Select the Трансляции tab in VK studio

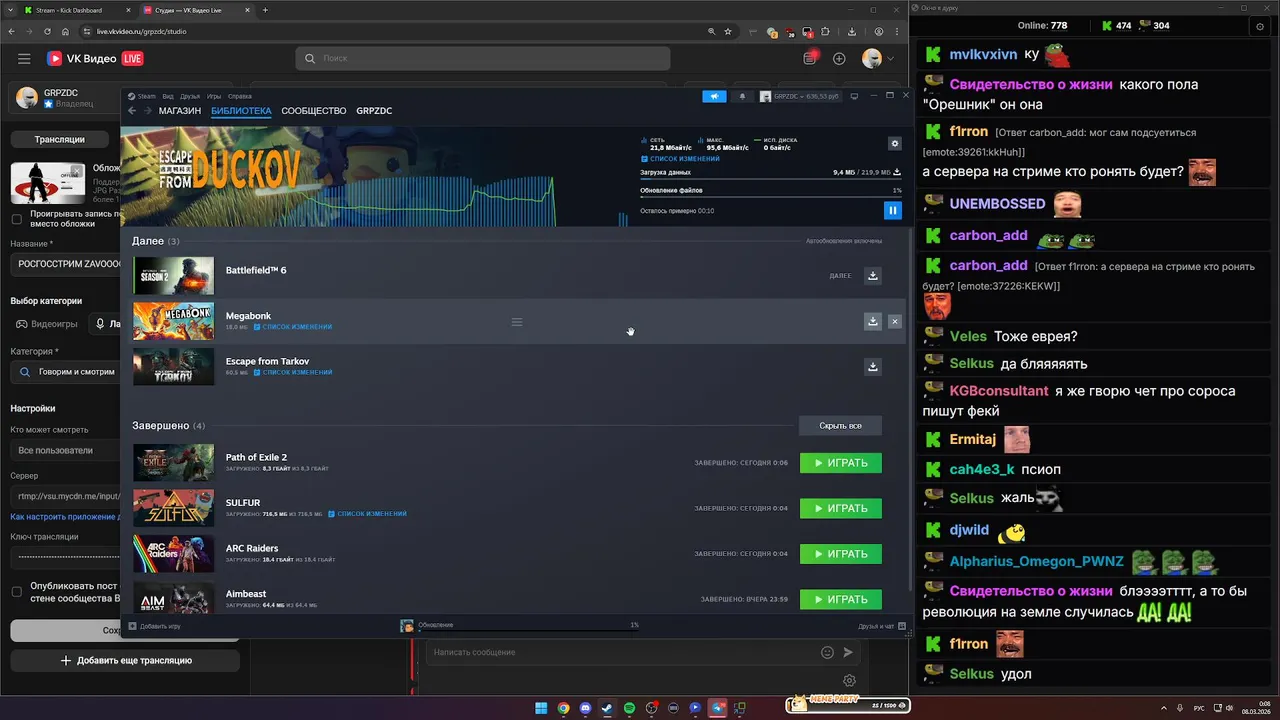tap(60, 139)
